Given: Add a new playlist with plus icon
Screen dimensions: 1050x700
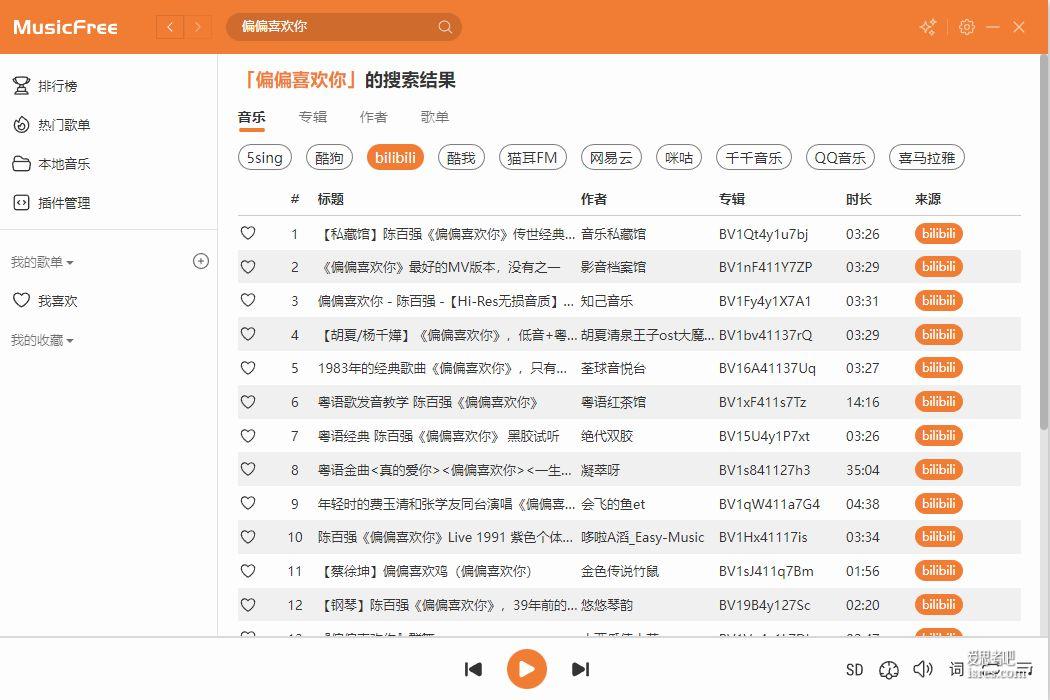Looking at the screenshot, I should [201, 261].
